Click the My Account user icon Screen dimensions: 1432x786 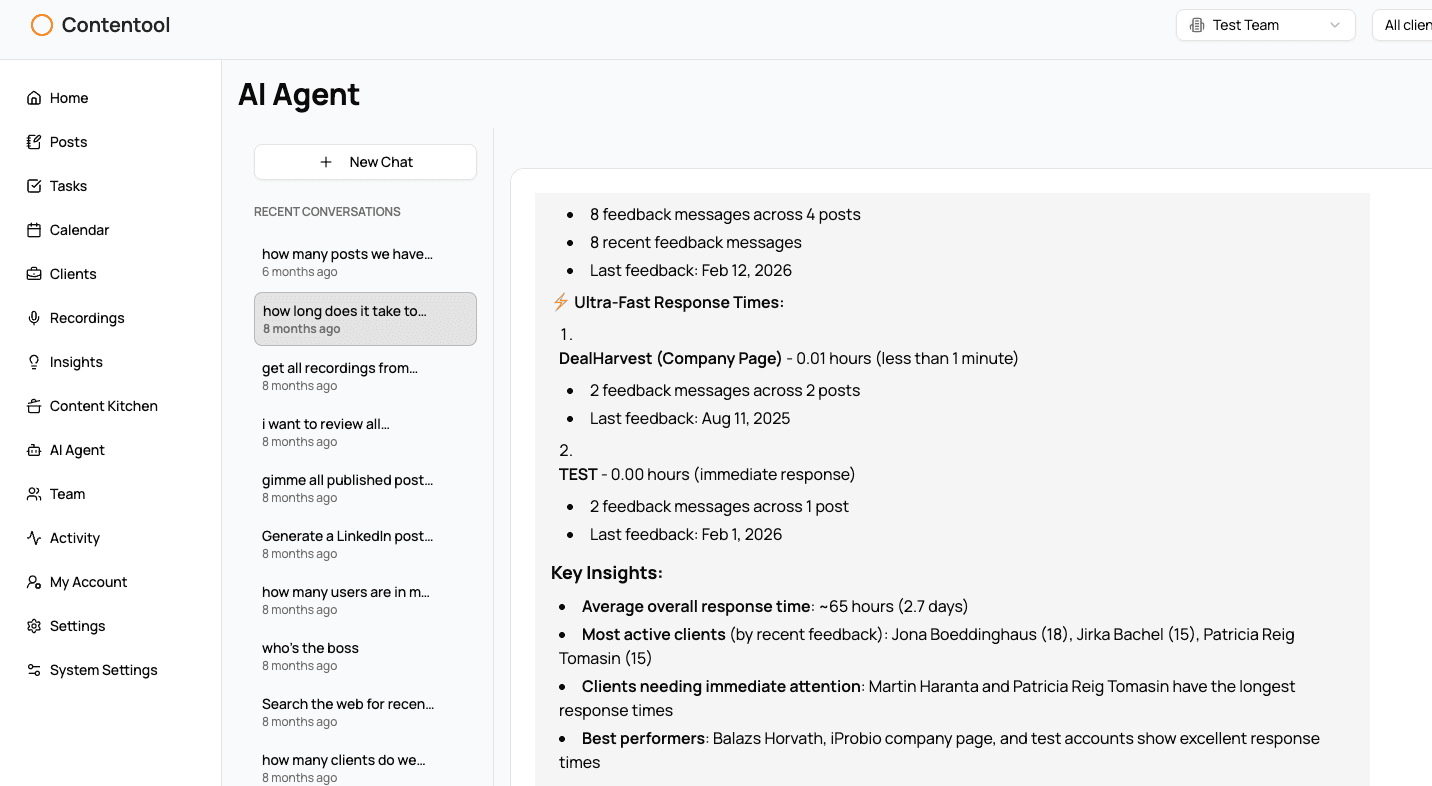coord(34,582)
